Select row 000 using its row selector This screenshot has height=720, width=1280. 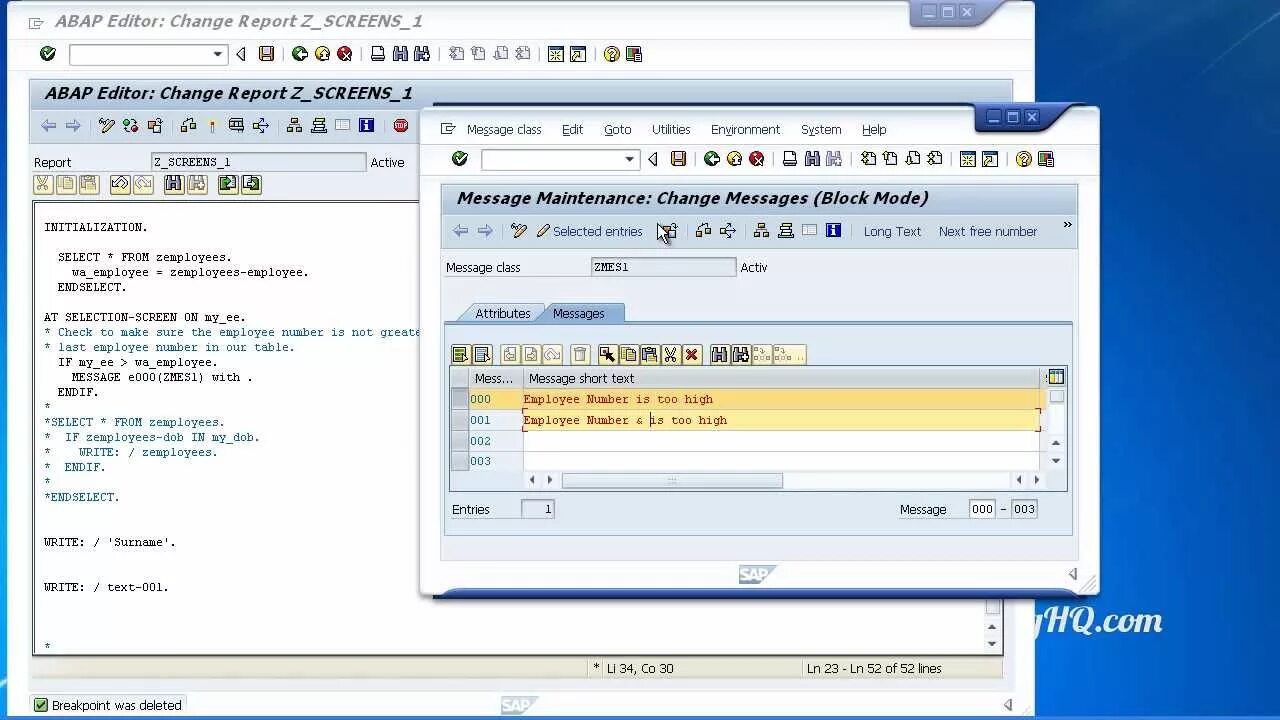point(460,399)
